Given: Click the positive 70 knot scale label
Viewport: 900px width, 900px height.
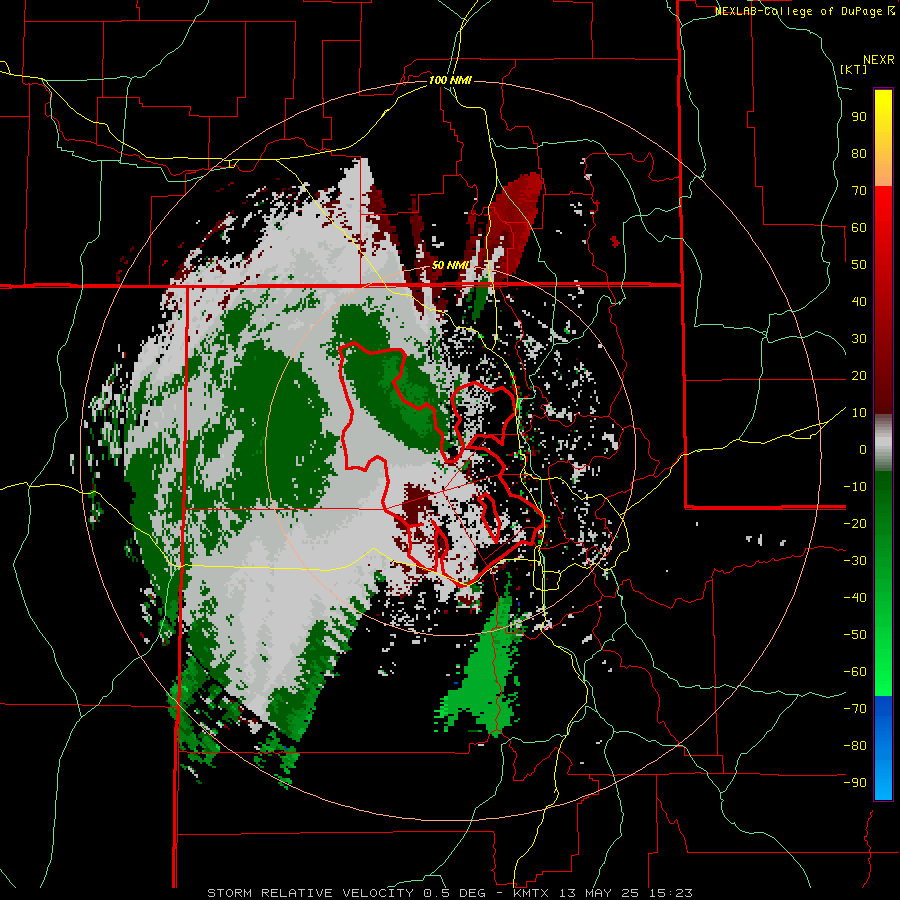Looking at the screenshot, I should click(859, 191).
